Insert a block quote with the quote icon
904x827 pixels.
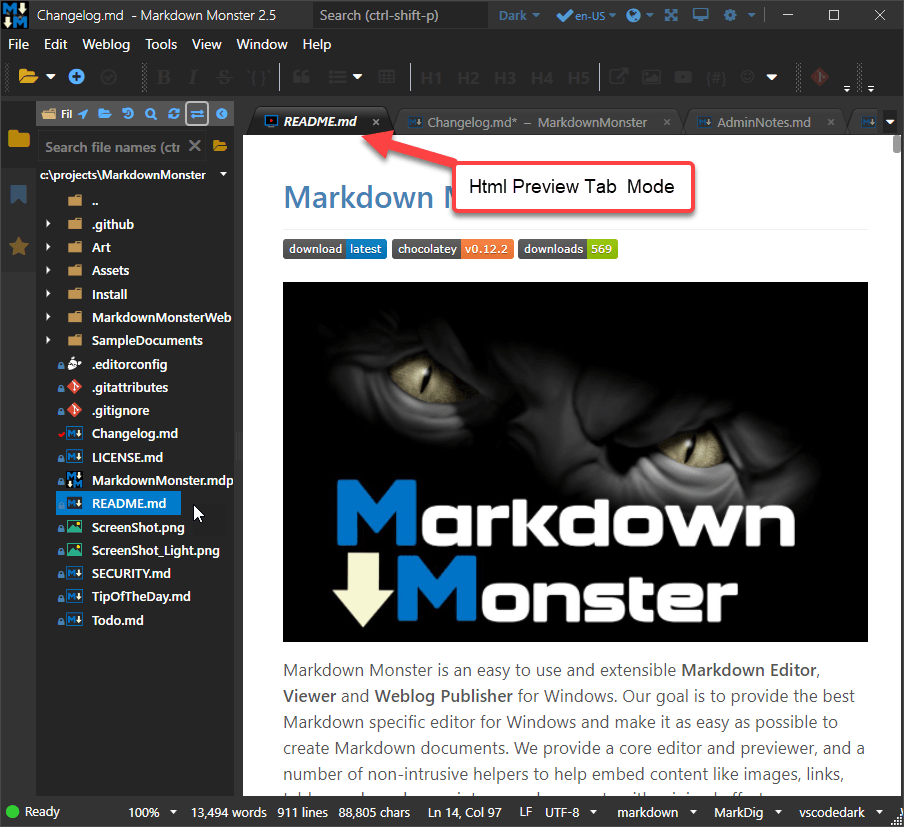tap(301, 77)
